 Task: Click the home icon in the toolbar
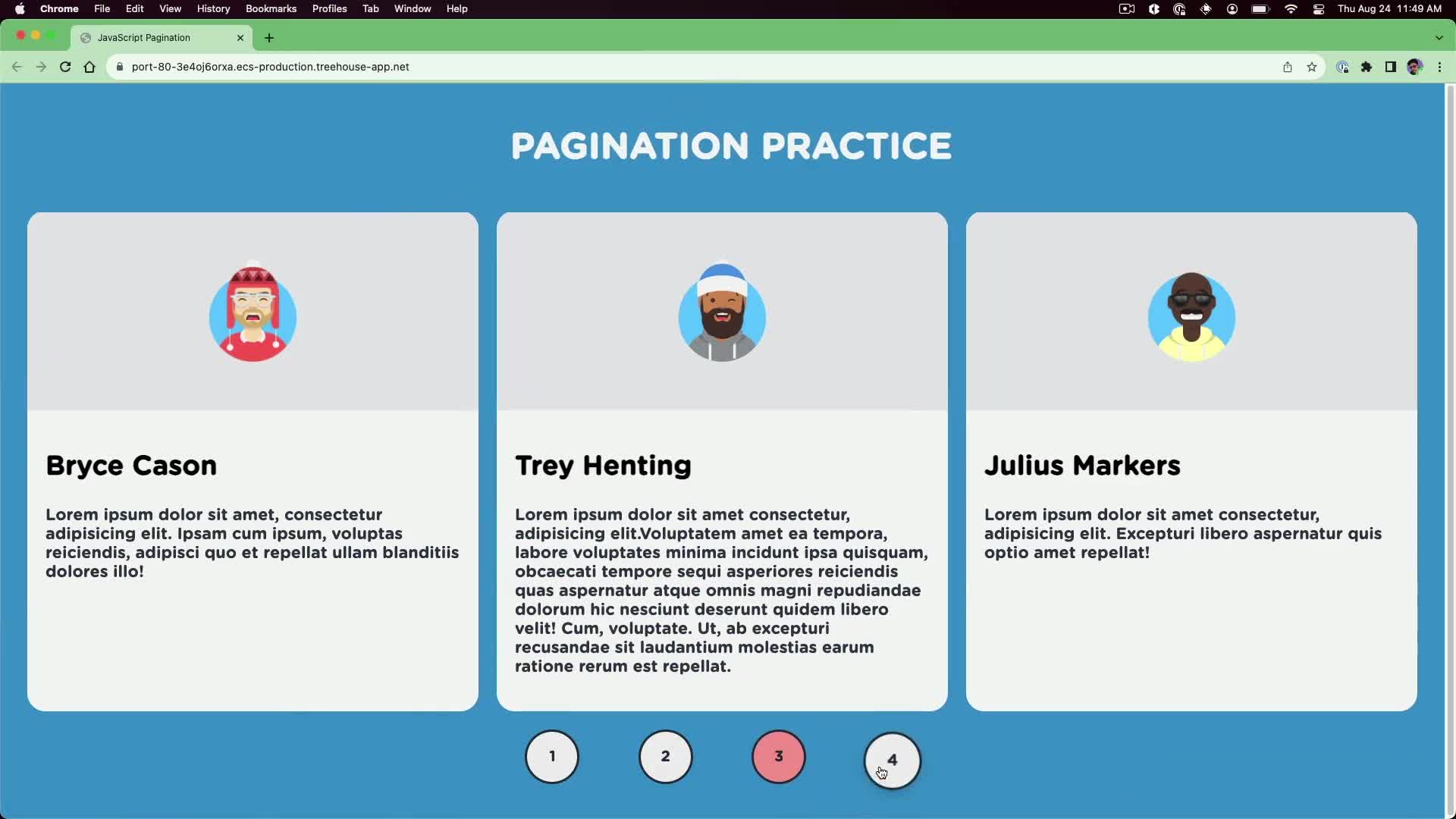pos(89,67)
